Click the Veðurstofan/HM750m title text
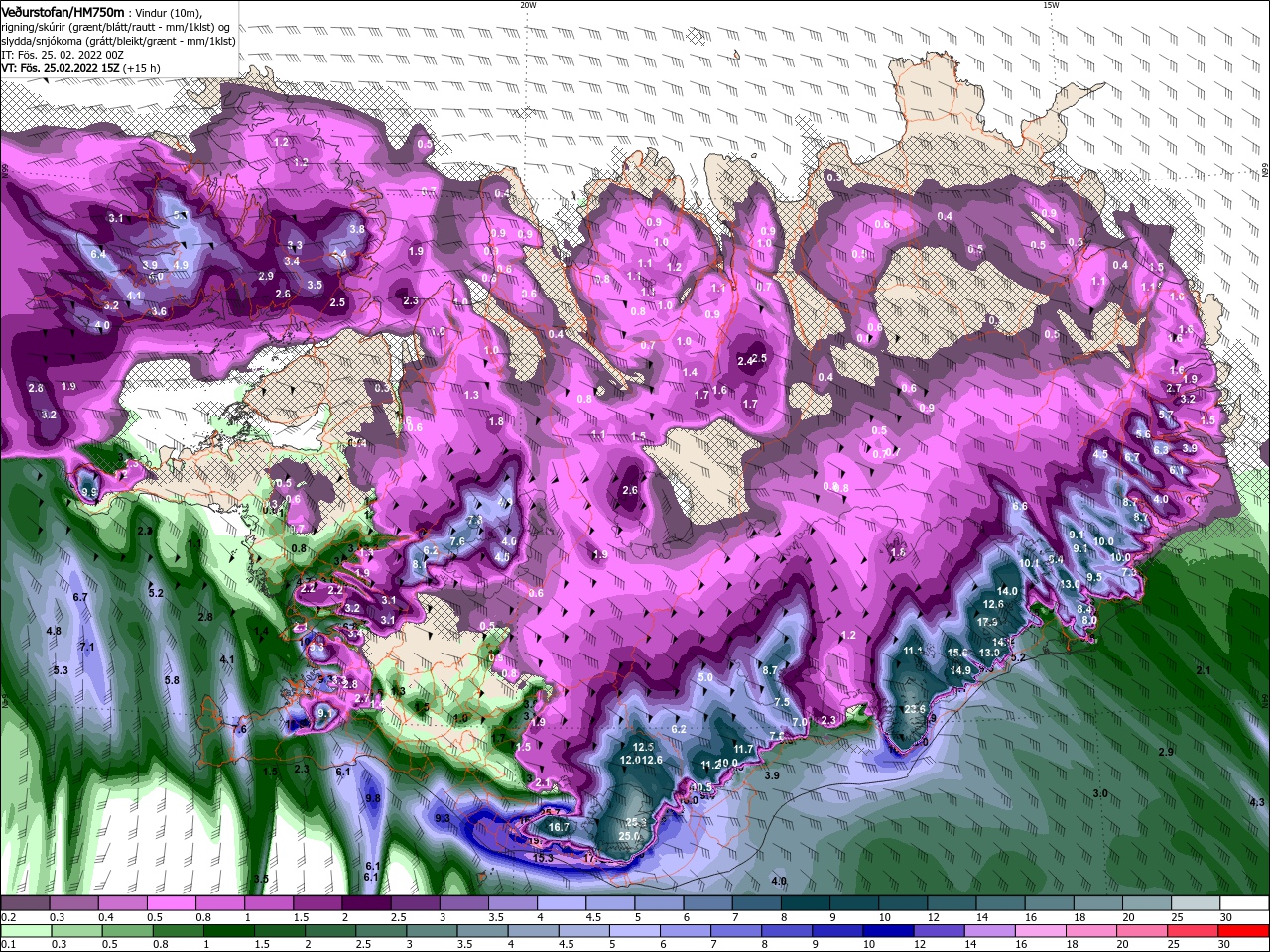Viewport: 1270px width, 952px height. tap(63, 11)
